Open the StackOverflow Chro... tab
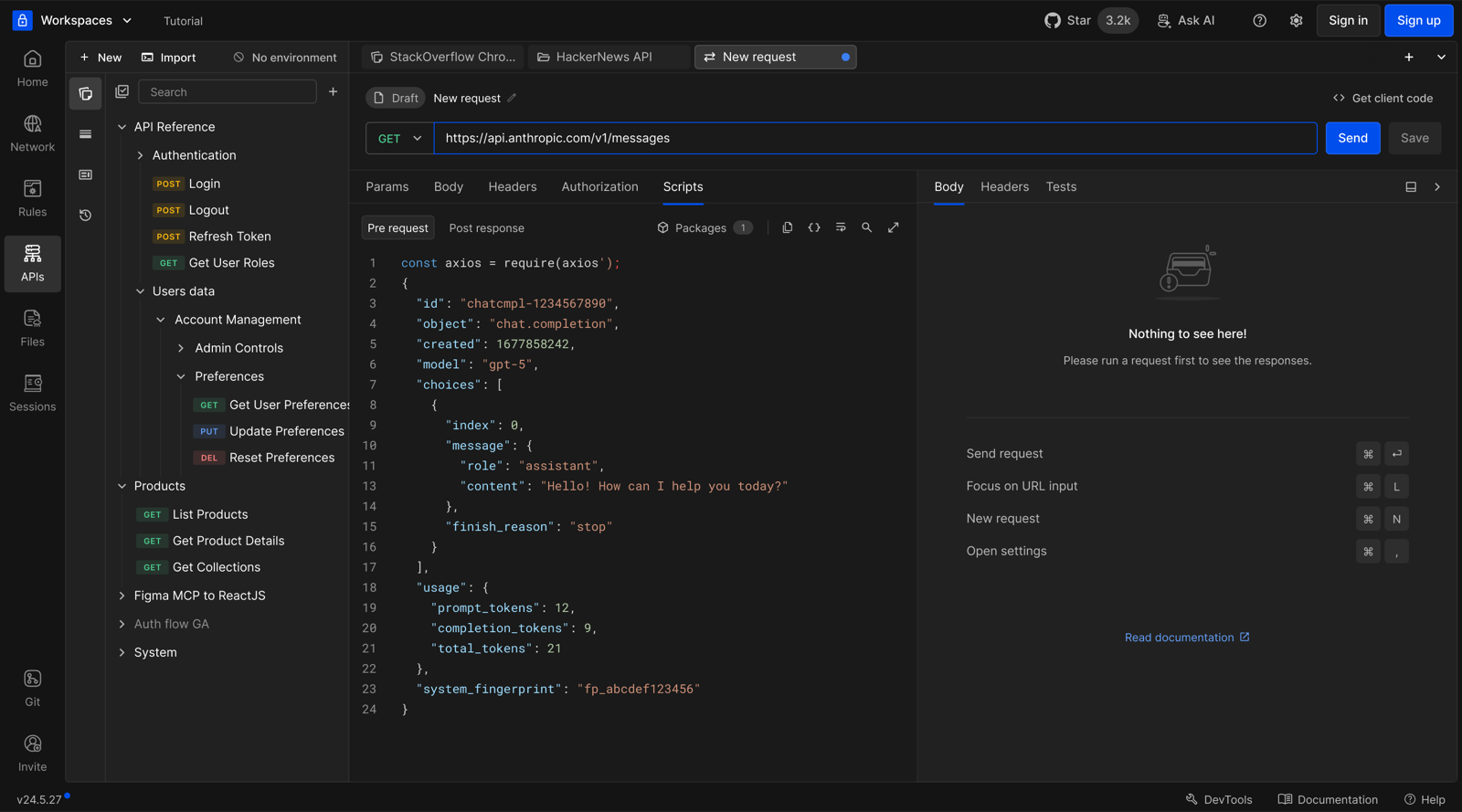Image resolution: width=1462 pixels, height=812 pixels. click(x=443, y=57)
